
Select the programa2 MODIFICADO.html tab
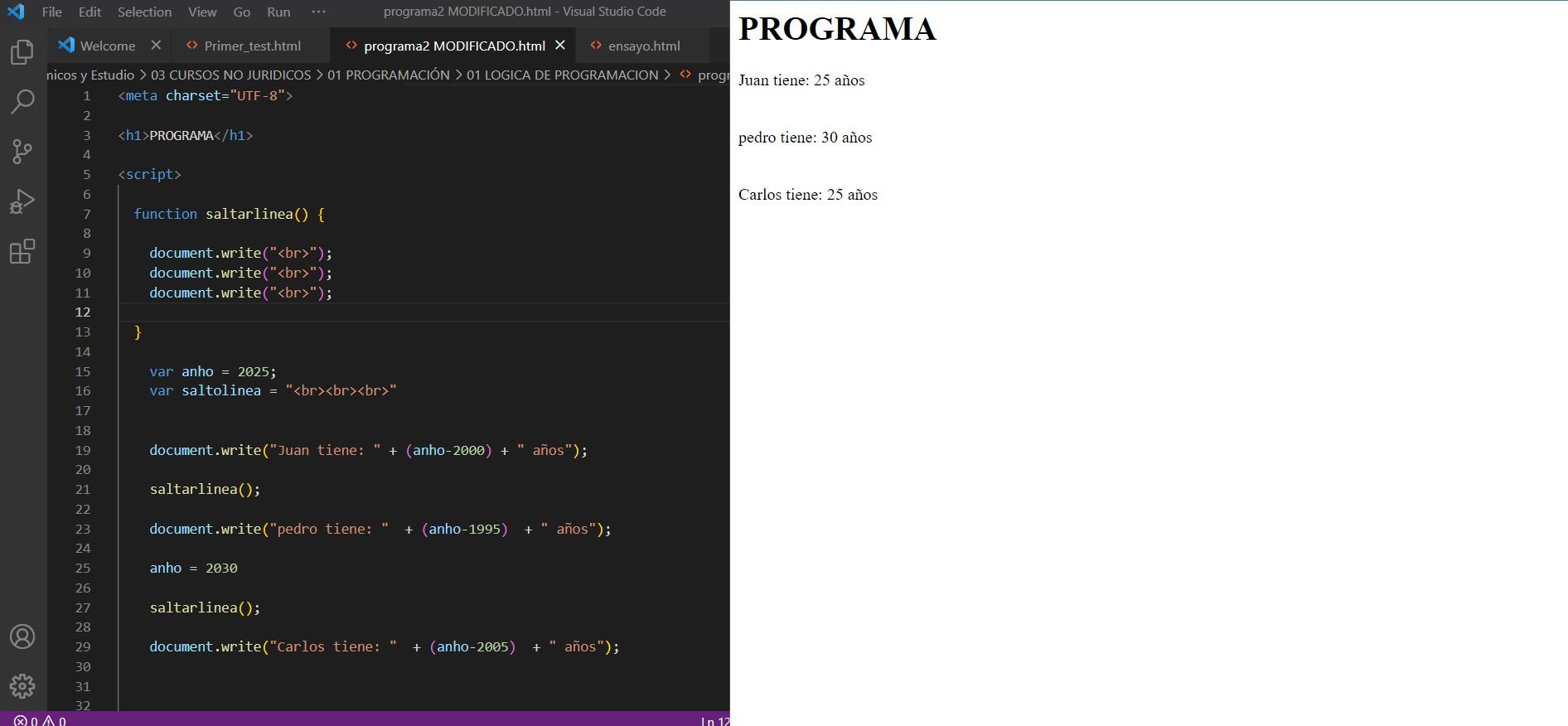pyautogui.click(x=454, y=46)
